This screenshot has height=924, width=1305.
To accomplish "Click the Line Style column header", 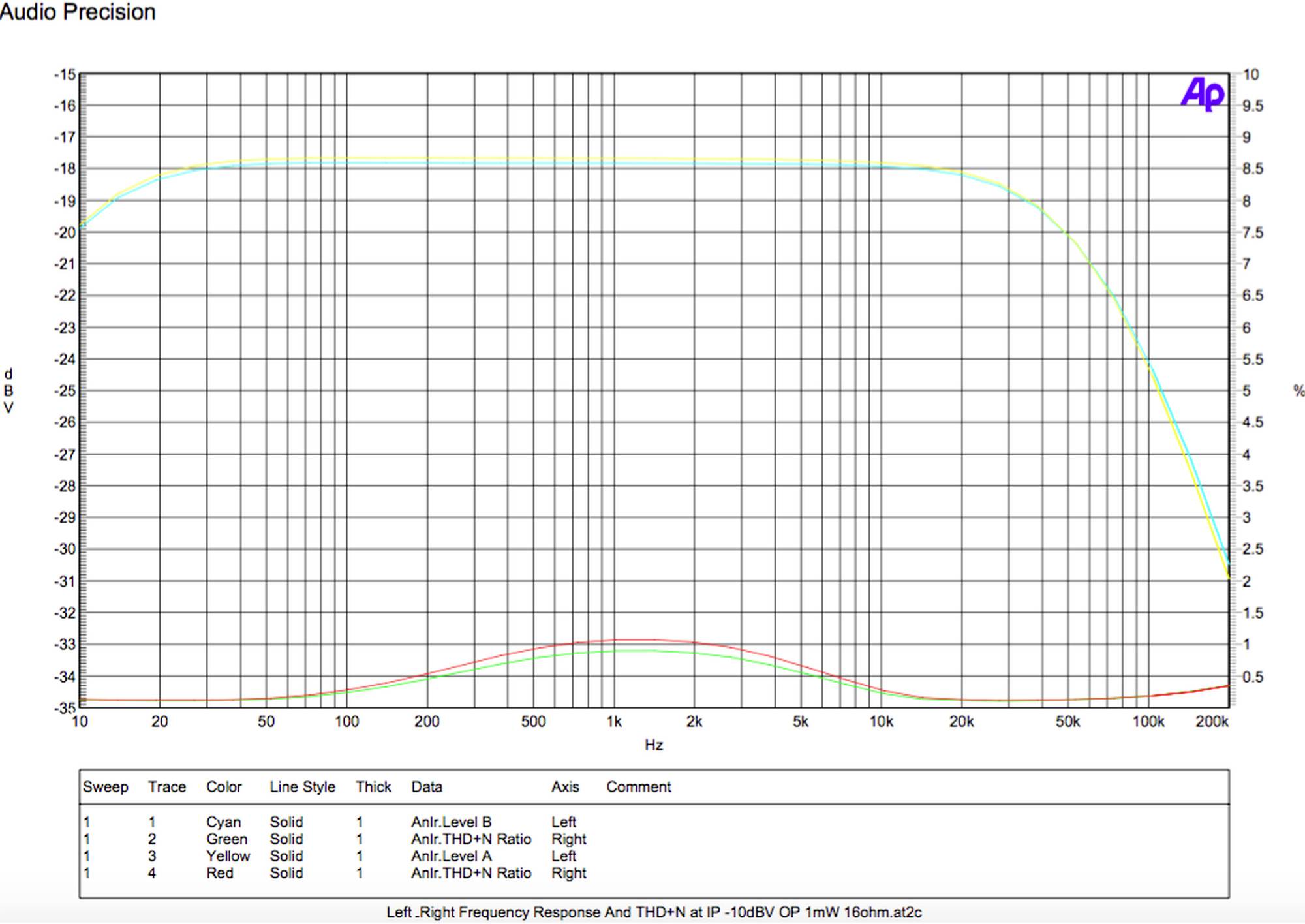I will (302, 787).
